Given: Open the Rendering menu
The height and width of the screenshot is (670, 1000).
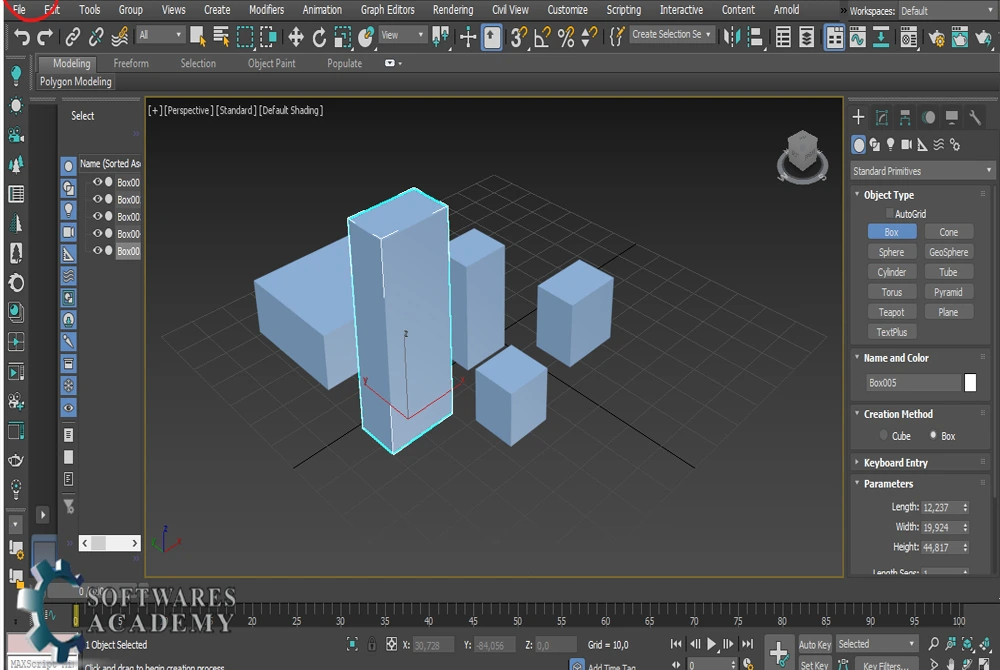Looking at the screenshot, I should (x=453, y=10).
